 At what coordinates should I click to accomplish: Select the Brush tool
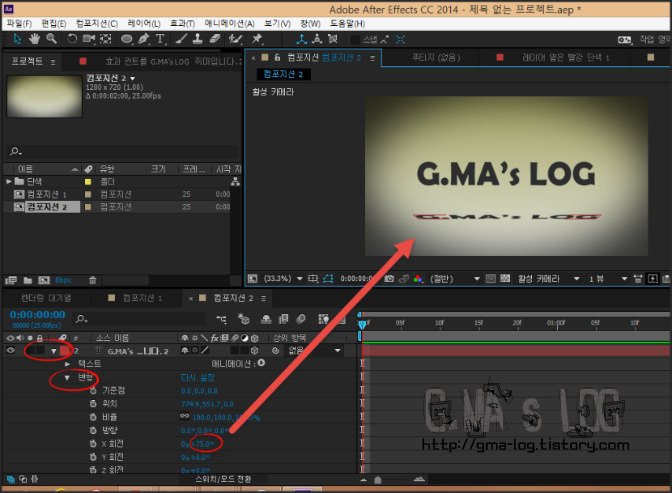(181, 39)
